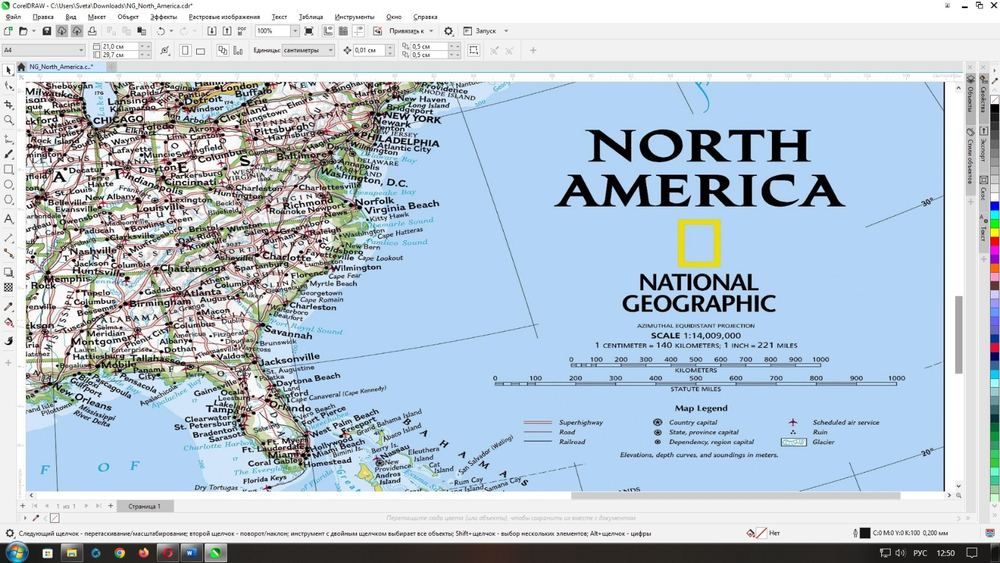Click the Publish to PDF icon
Image resolution: width=1000 pixels, height=563 pixels.
[x=242, y=31]
